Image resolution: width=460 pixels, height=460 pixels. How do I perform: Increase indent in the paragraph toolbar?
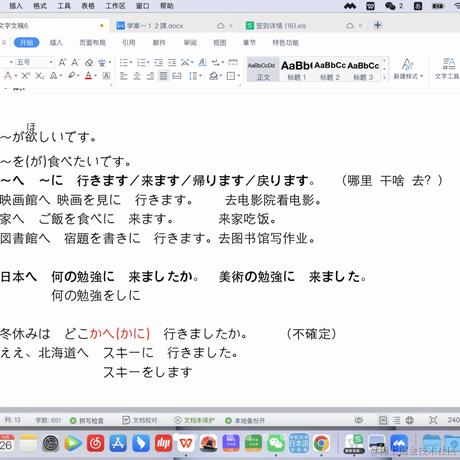click(172, 62)
